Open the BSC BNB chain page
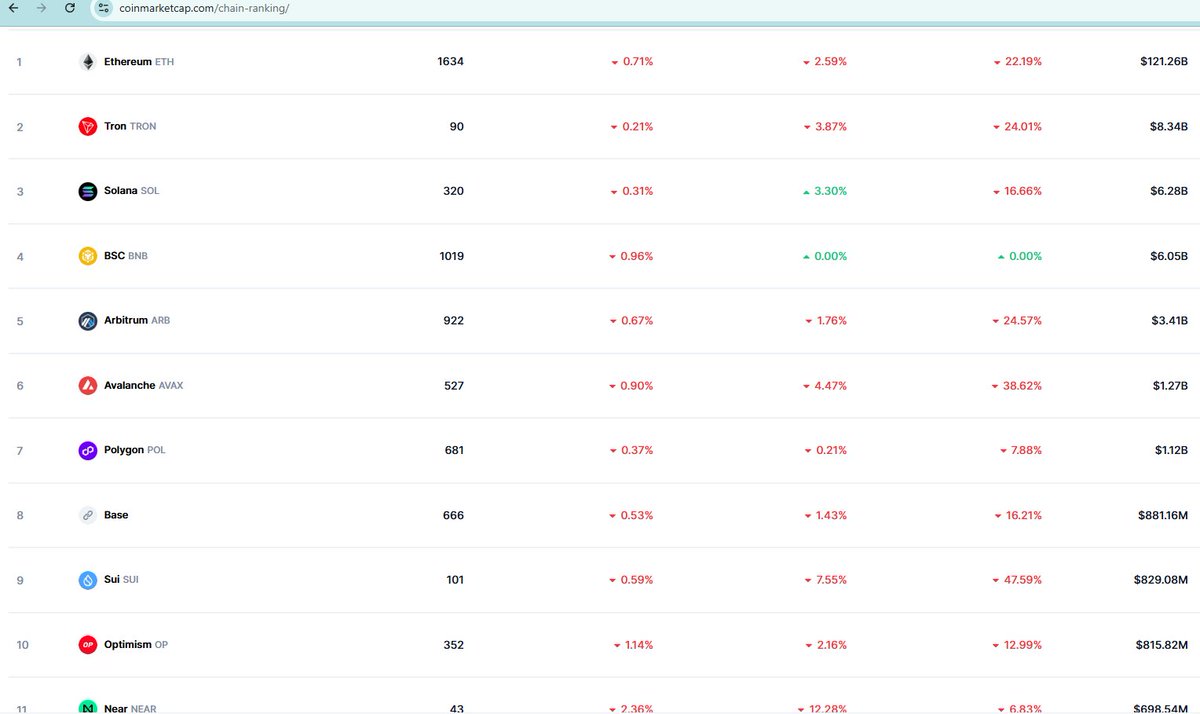 tap(126, 256)
